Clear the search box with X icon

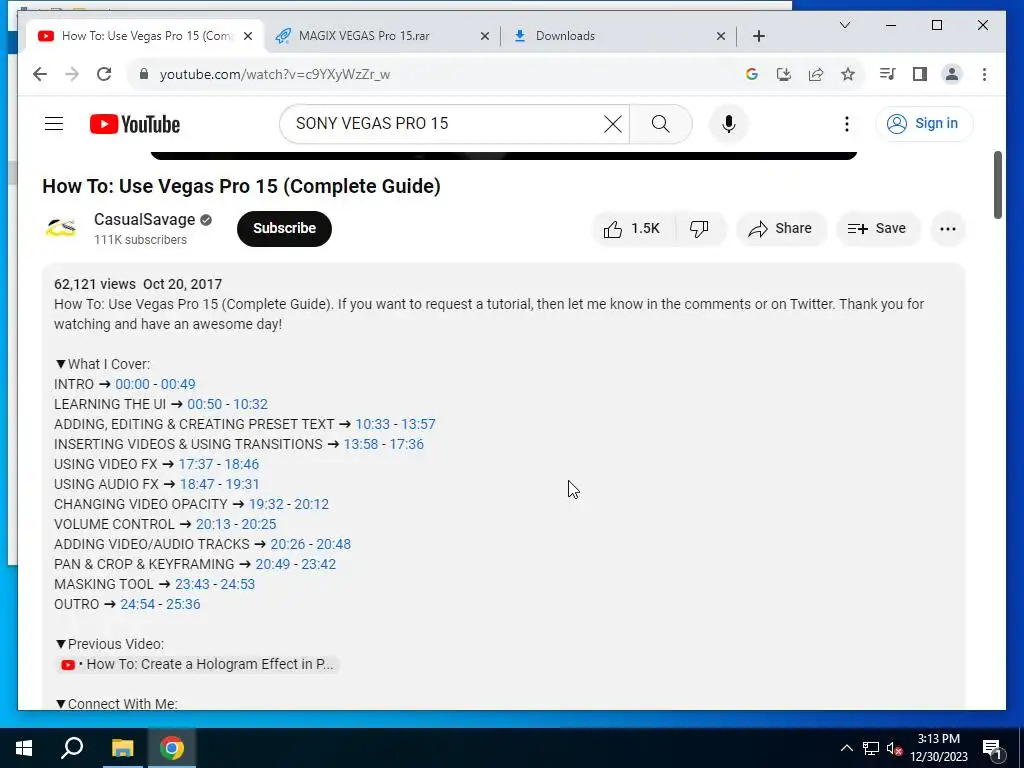click(613, 123)
